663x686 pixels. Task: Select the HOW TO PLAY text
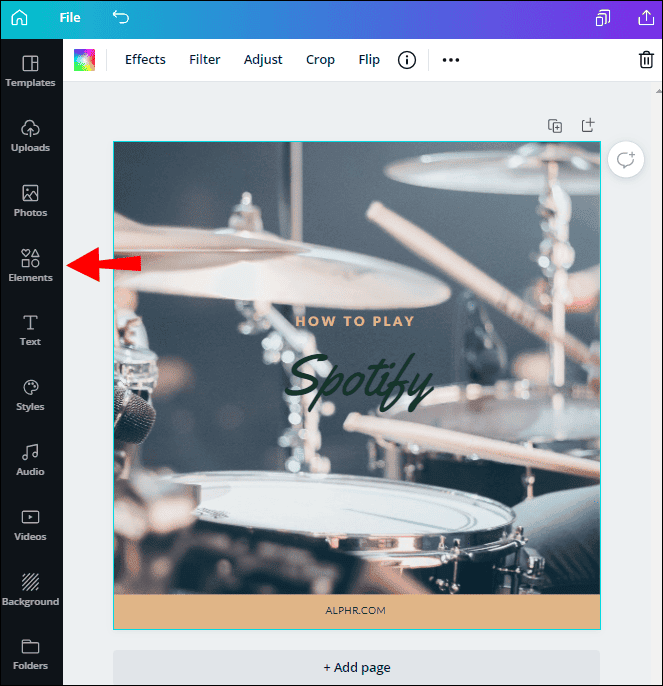[x=354, y=322]
